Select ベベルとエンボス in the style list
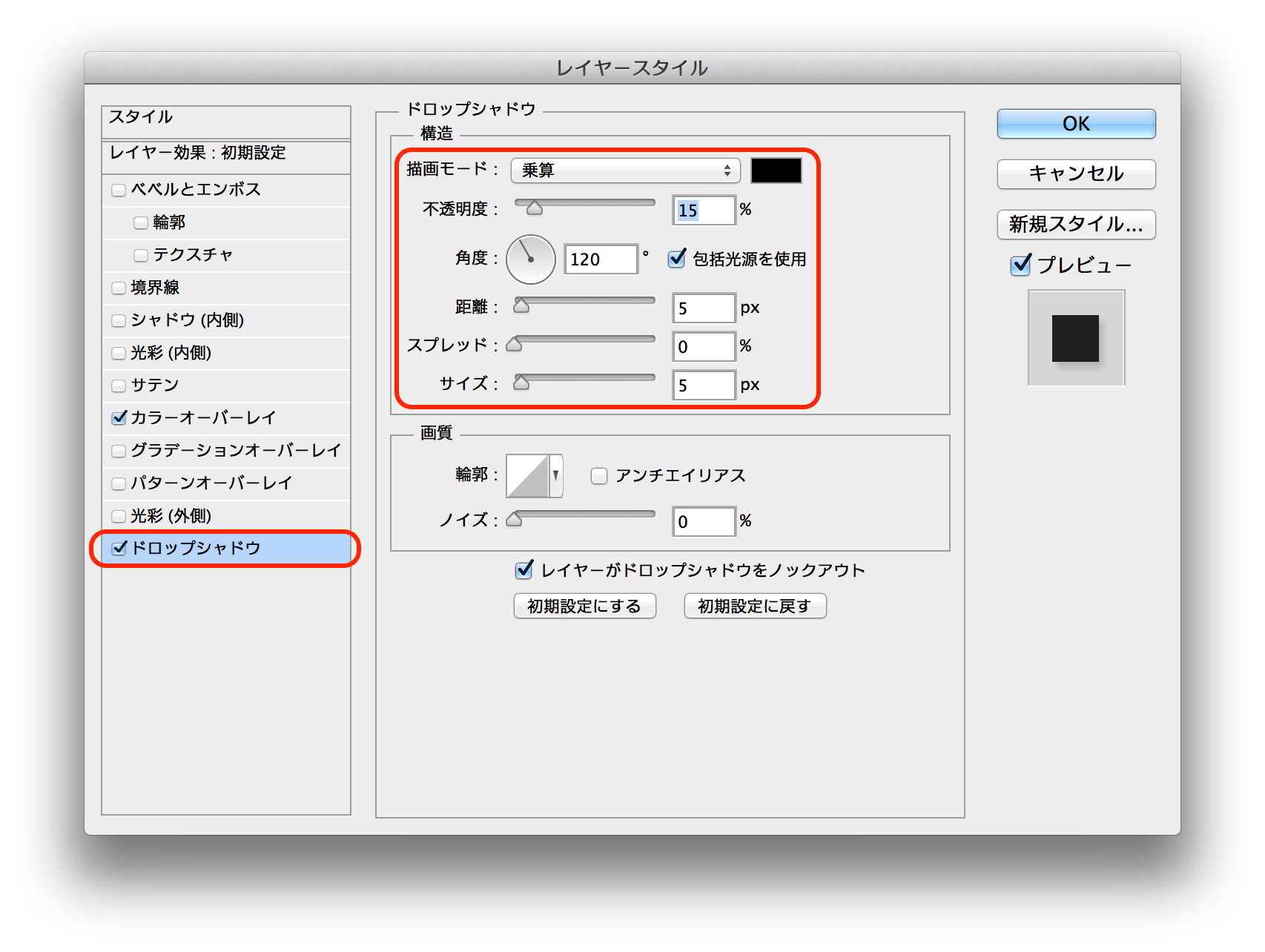1265x952 pixels. [196, 190]
